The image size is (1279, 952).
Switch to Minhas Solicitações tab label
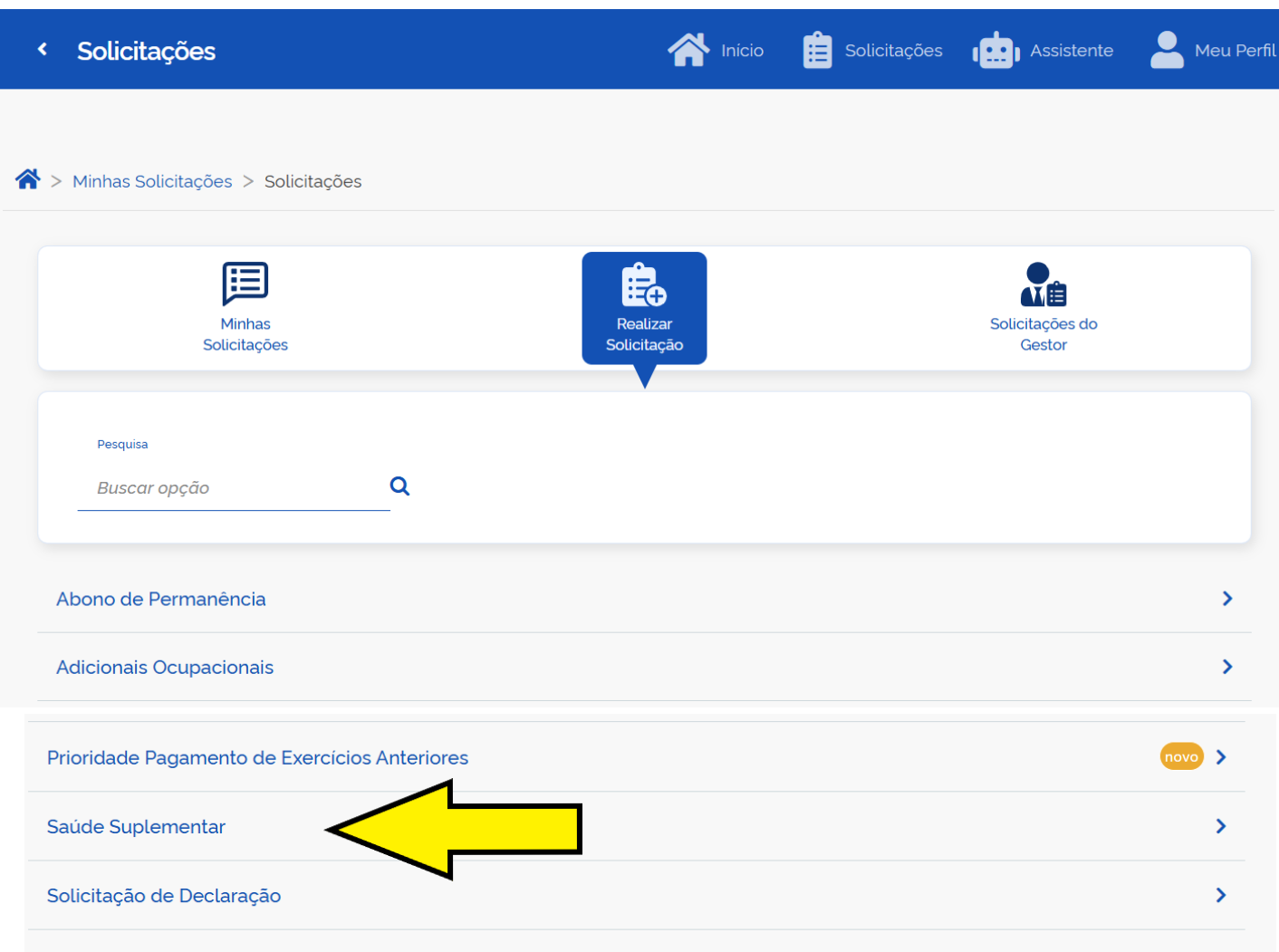click(x=245, y=334)
